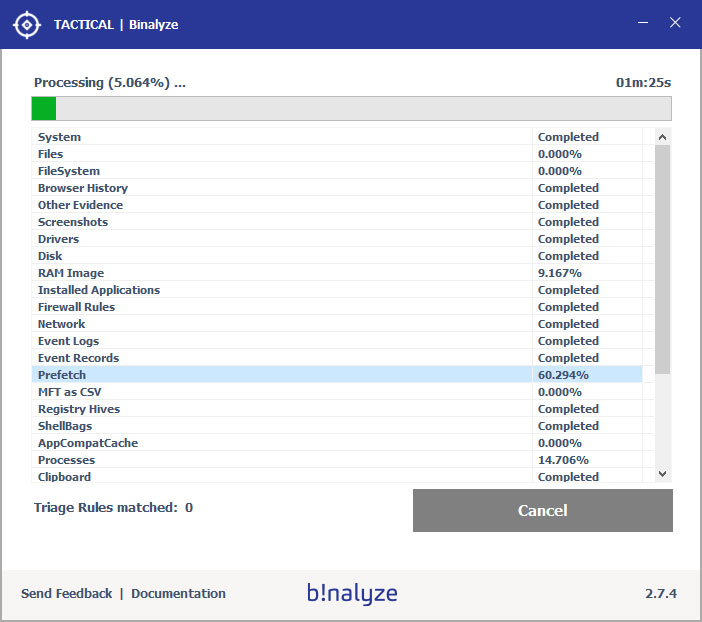Select the Files row
The height and width of the screenshot is (622, 702).
click(x=337, y=154)
